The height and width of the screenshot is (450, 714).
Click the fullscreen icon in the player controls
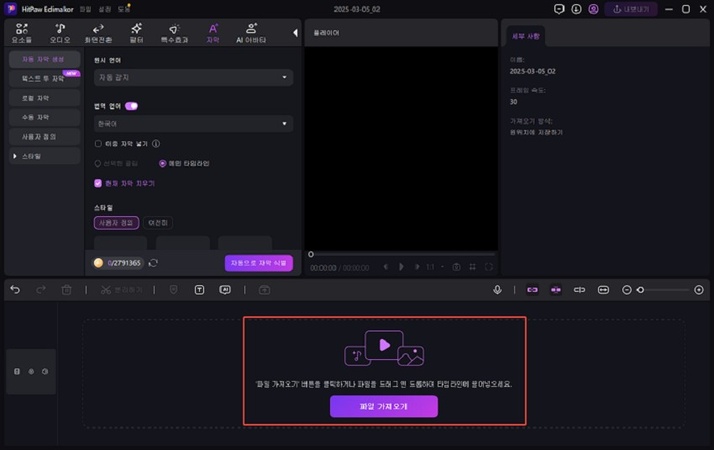click(489, 267)
